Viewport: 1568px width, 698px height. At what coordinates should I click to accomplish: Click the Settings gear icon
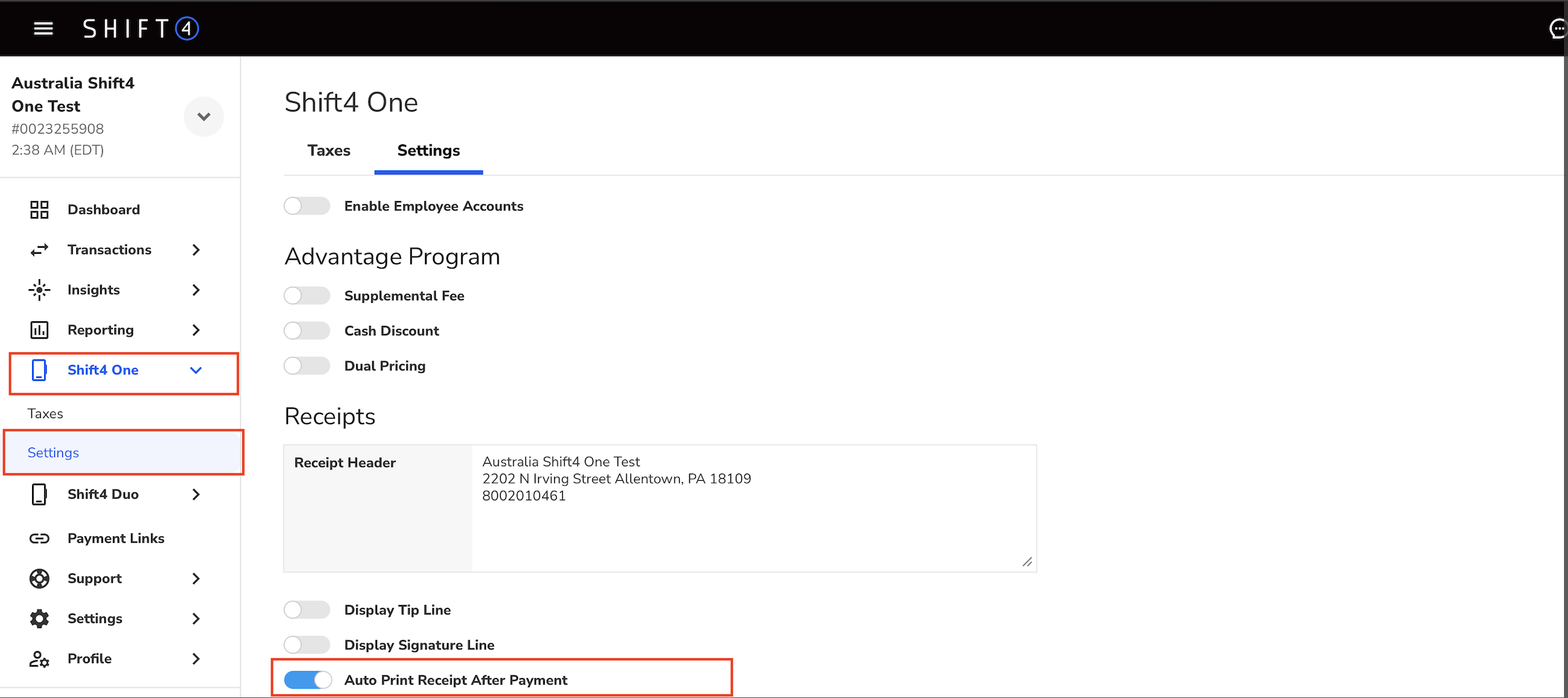click(39, 619)
